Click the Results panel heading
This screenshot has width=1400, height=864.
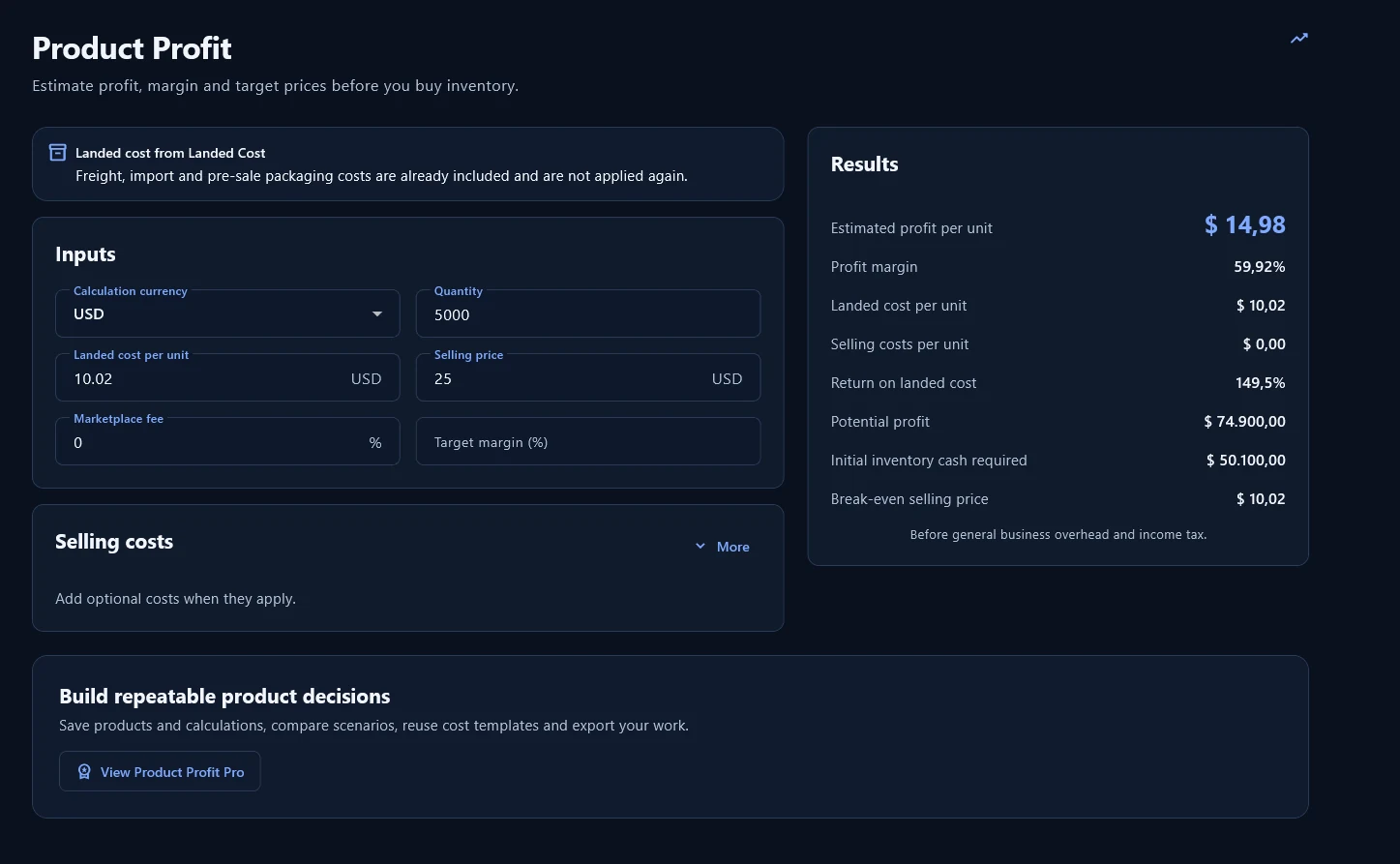864,164
